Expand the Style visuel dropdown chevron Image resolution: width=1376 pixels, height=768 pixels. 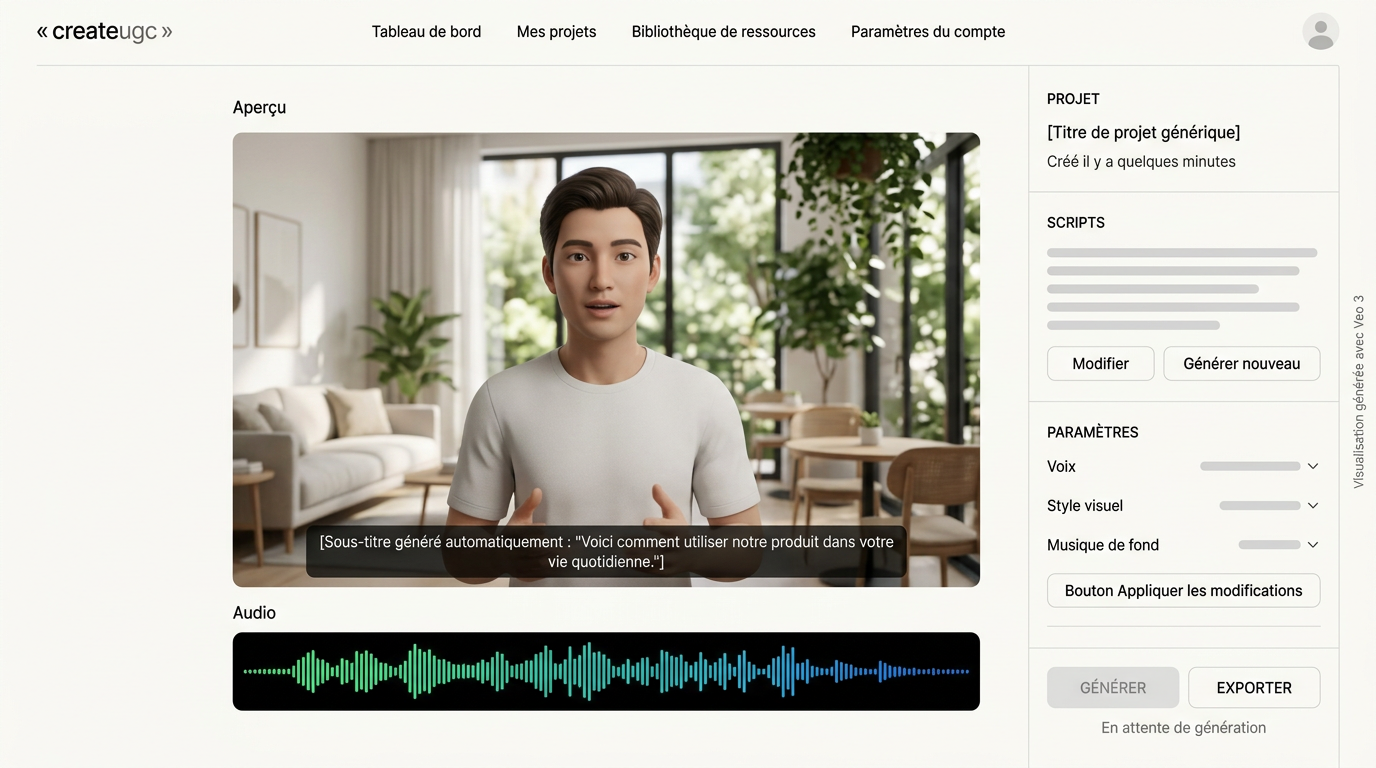(x=1313, y=505)
